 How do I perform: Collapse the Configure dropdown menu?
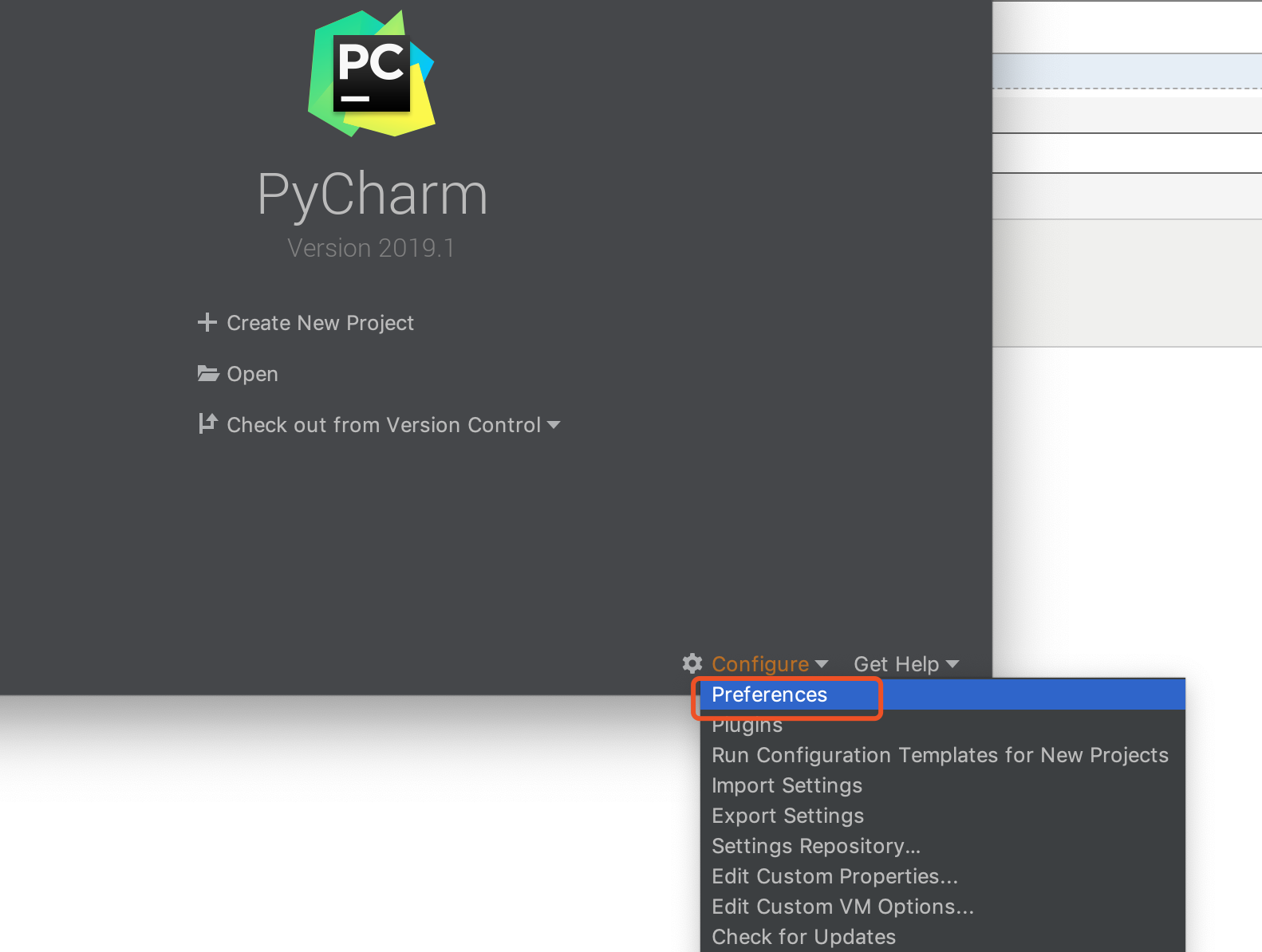pos(769,664)
